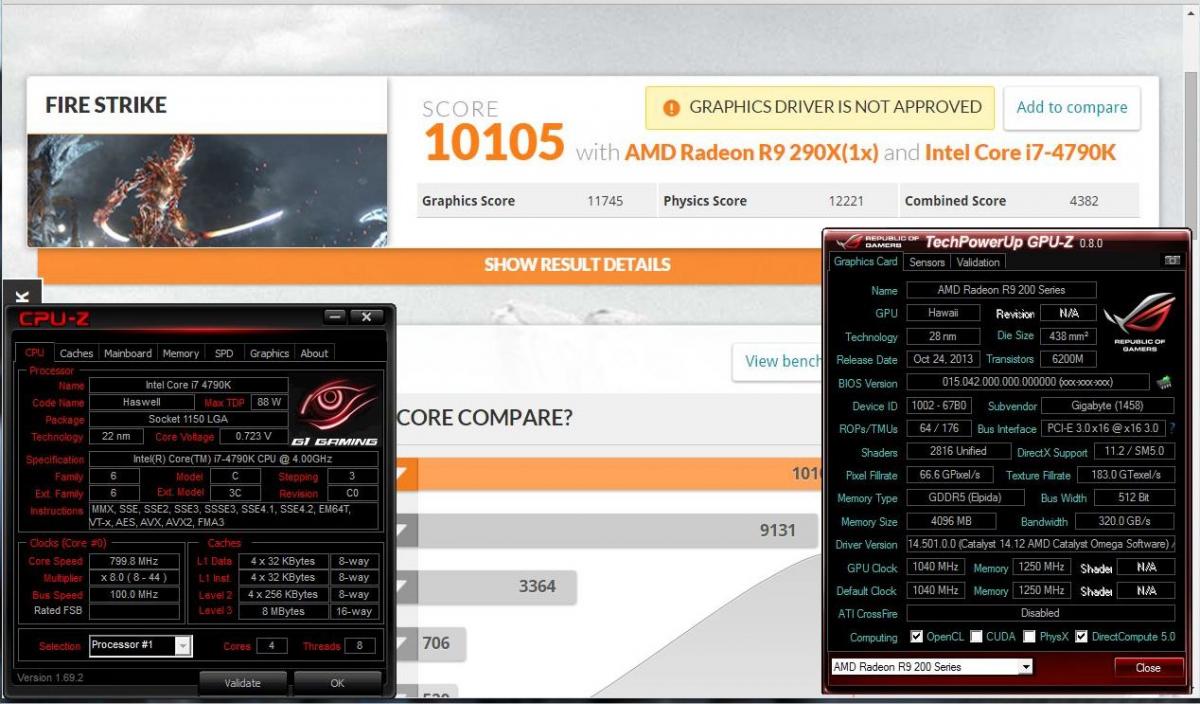Click the warning icon in driver not approved notice
This screenshot has width=1200, height=704.
671,107
